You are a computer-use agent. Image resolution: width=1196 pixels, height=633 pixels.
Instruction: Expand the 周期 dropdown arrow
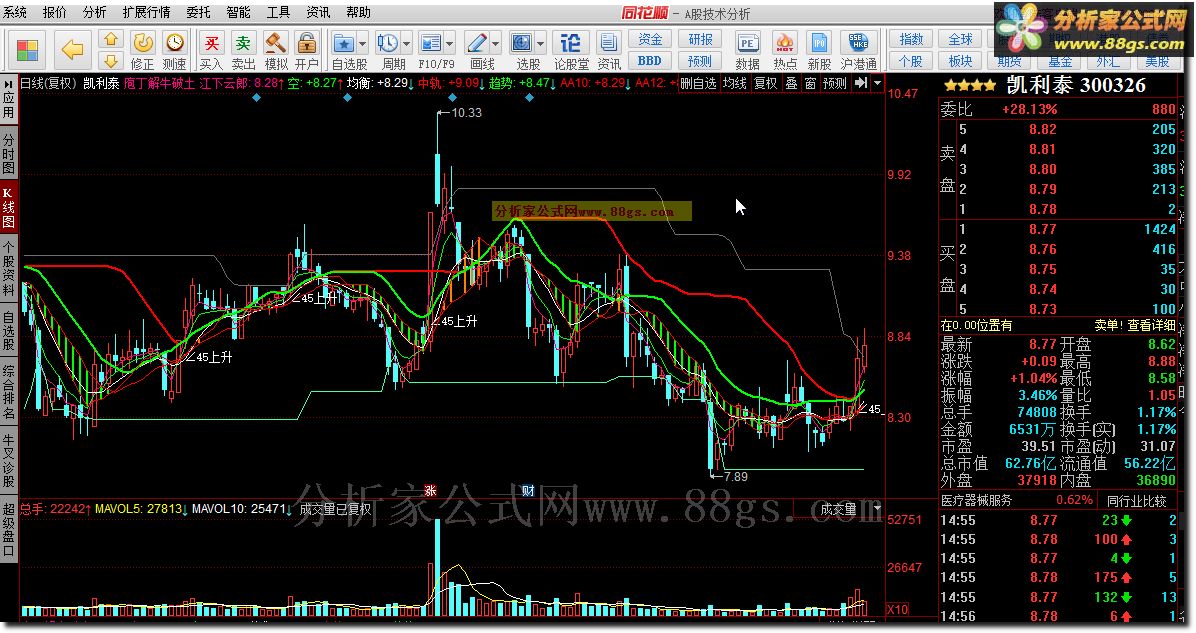[407, 43]
